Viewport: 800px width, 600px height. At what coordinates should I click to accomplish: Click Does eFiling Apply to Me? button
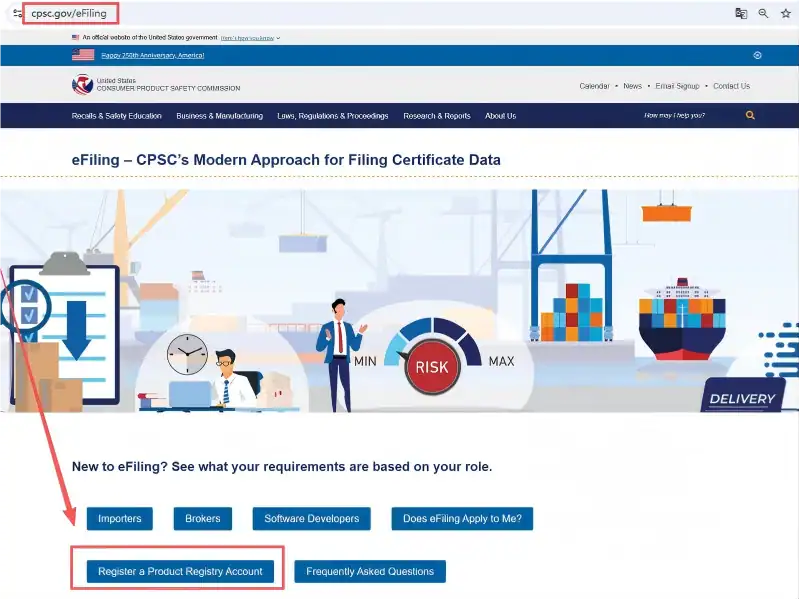click(x=462, y=518)
